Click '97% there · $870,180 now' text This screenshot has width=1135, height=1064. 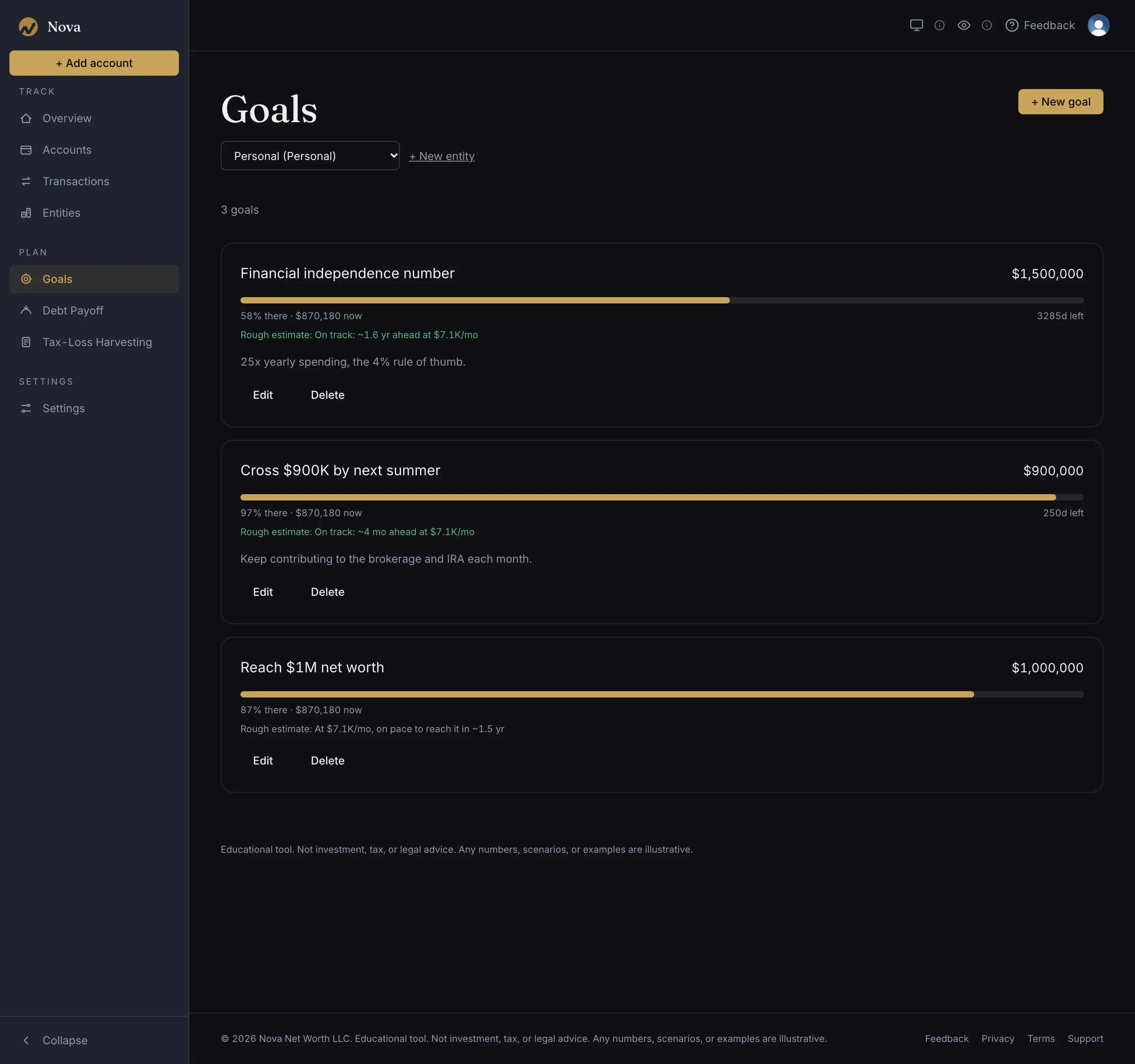pos(301,513)
